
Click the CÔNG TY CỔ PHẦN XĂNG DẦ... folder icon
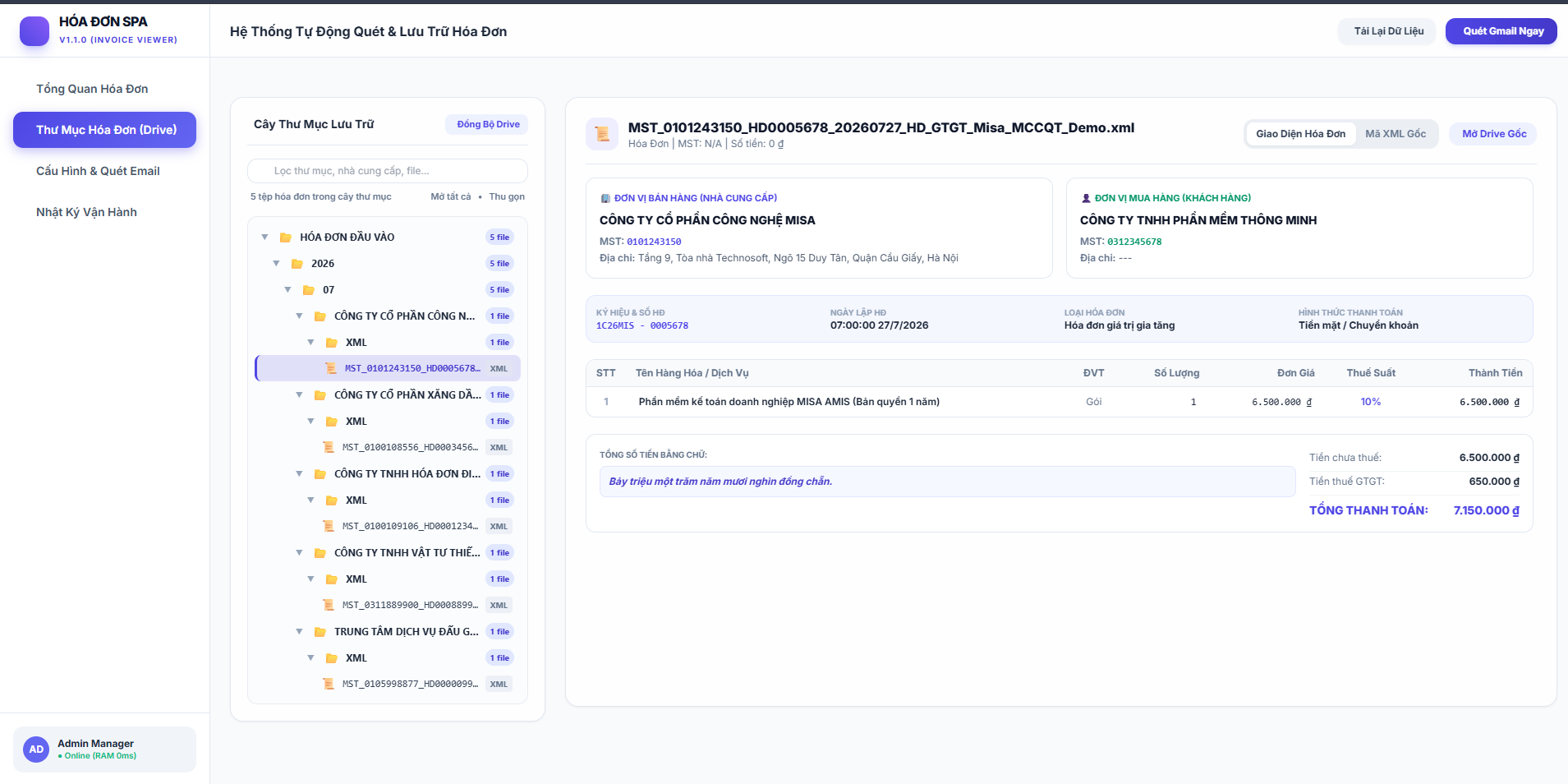pos(320,395)
